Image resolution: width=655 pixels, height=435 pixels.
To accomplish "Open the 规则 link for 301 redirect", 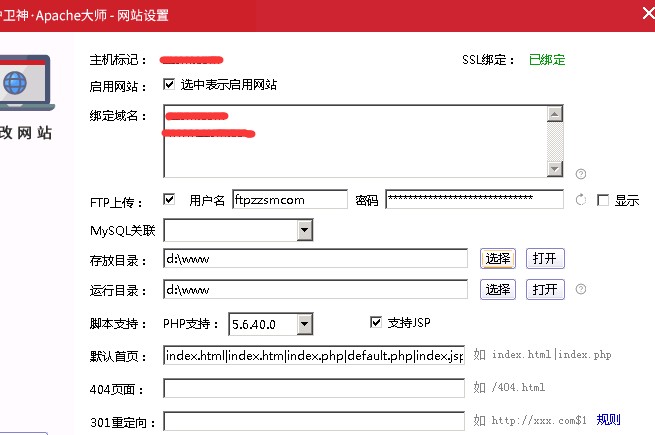I will point(608,420).
